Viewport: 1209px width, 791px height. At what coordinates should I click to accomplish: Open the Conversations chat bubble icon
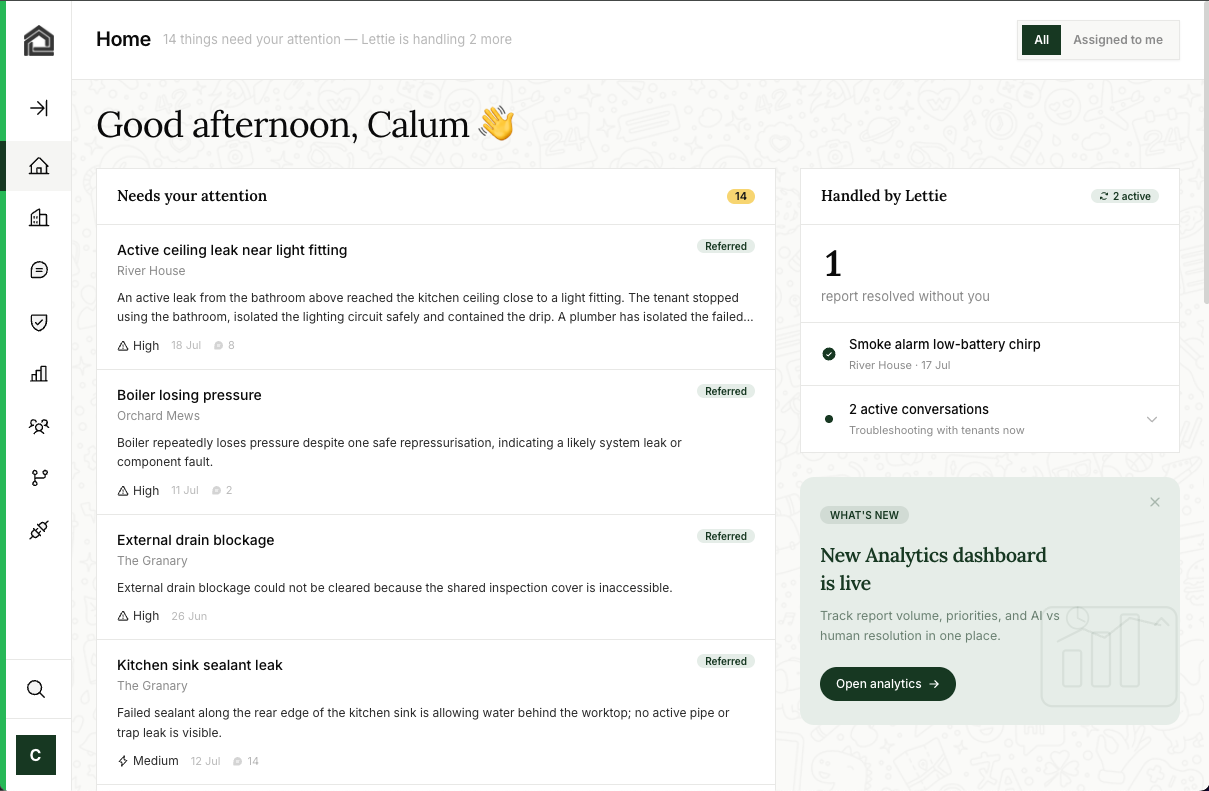point(39,270)
